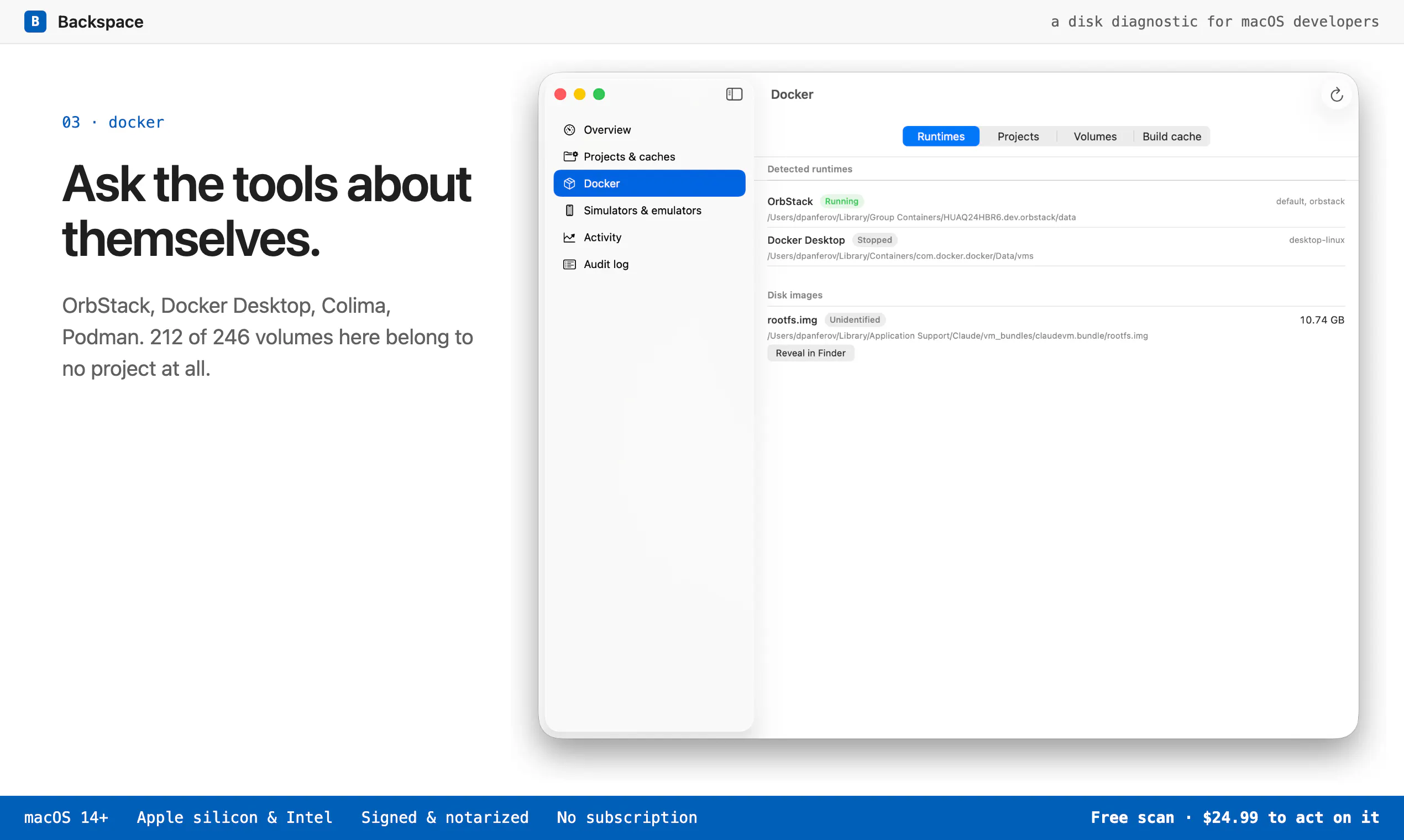Click the 'desktop-linux' context label
1404x840 pixels.
click(1316, 240)
